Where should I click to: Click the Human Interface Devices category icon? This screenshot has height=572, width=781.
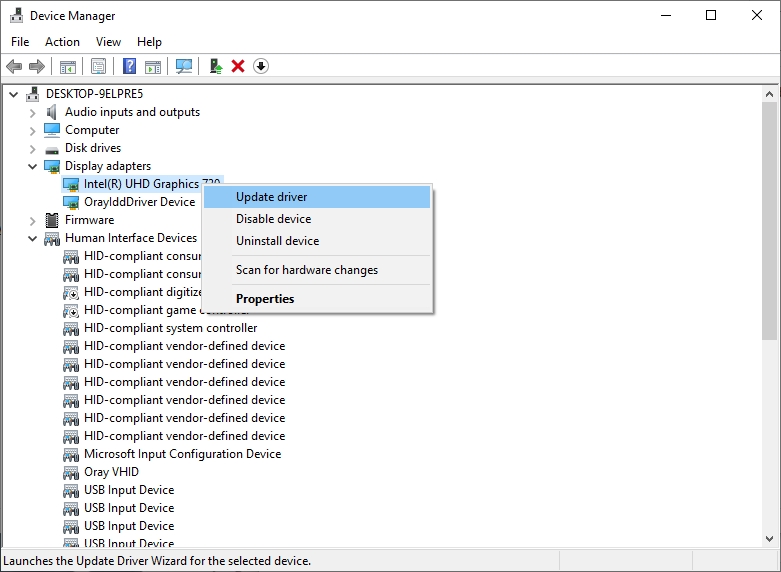point(52,239)
